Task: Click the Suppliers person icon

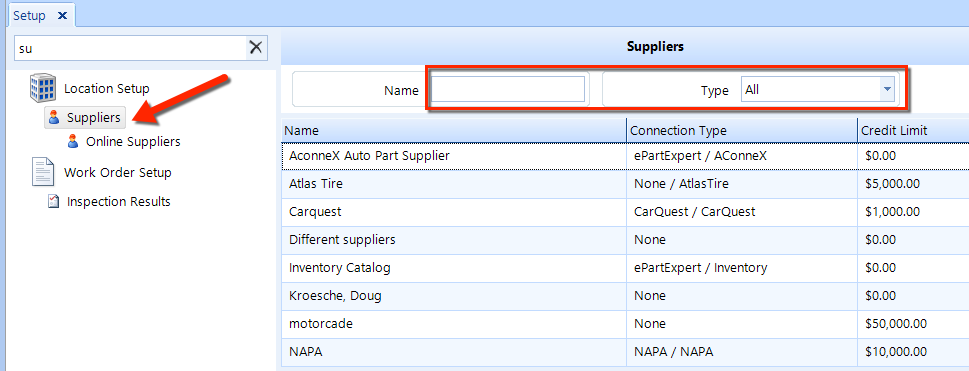Action: pyautogui.click(x=54, y=117)
